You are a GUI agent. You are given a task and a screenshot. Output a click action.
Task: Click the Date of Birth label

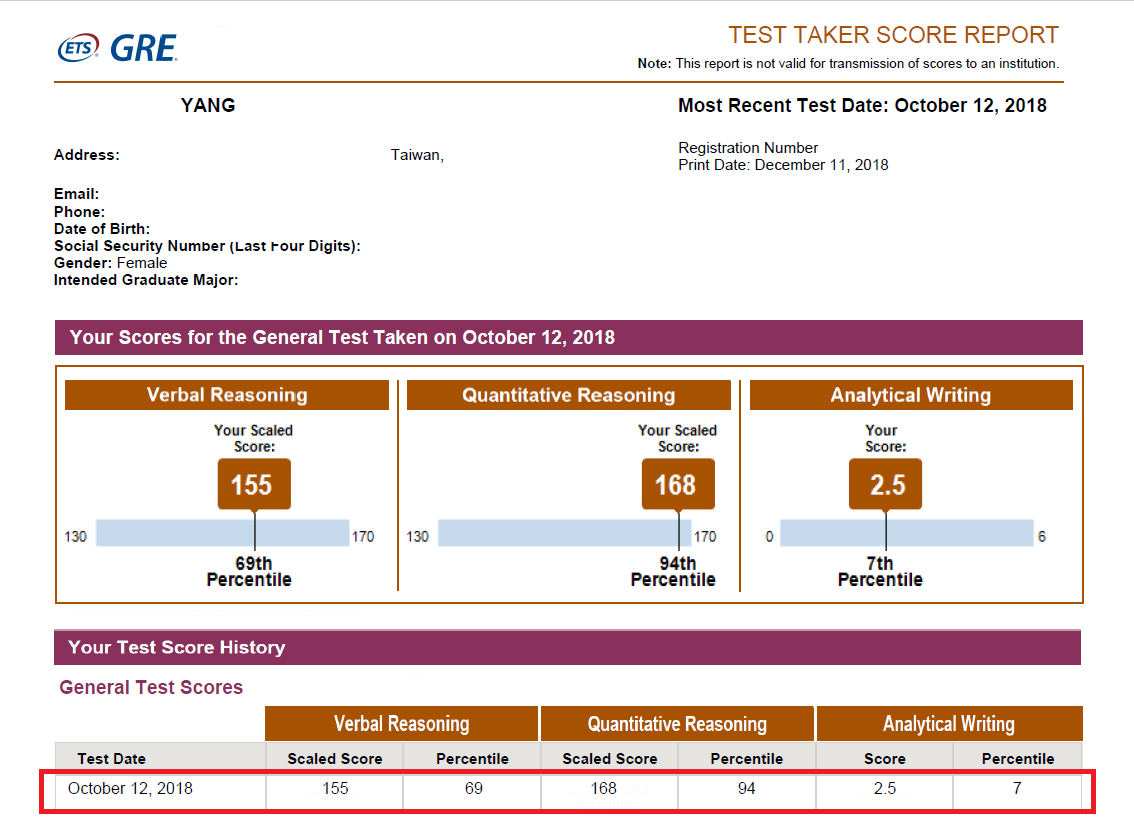tap(101, 229)
